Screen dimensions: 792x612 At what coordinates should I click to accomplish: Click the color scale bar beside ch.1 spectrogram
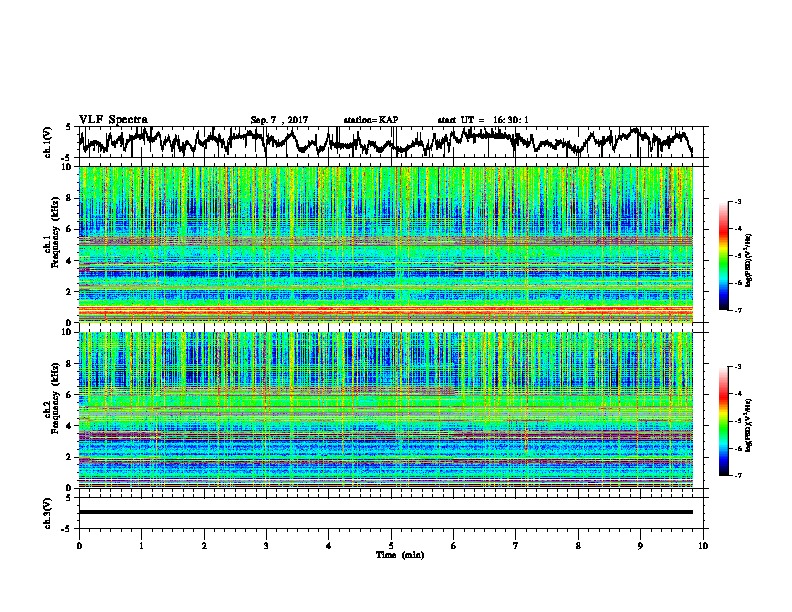tap(724, 256)
